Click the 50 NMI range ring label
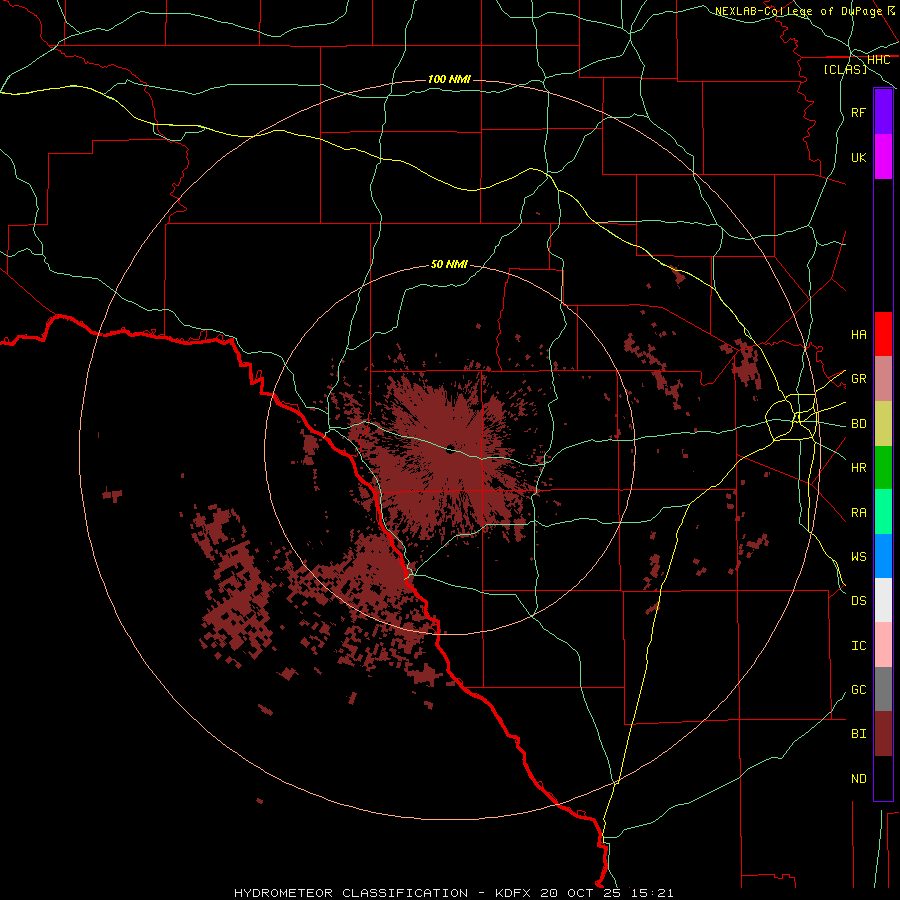Image resolution: width=900 pixels, height=900 pixels. coord(449,264)
